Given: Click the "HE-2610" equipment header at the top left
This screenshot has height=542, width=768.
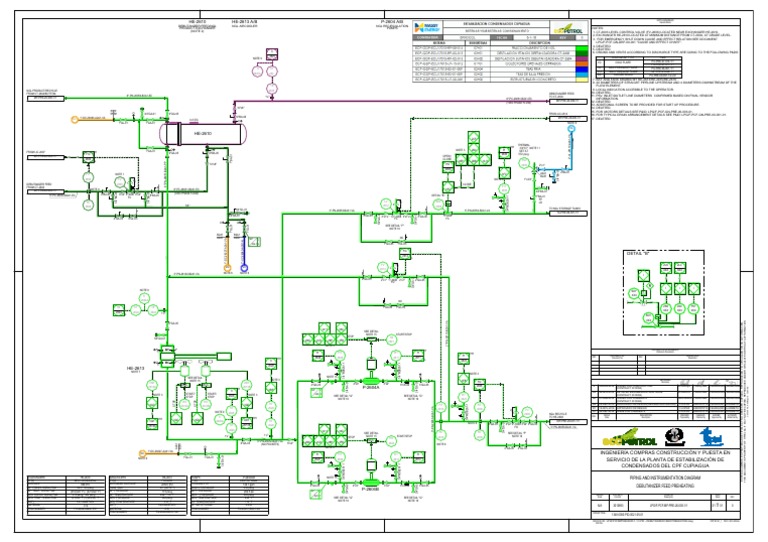Looking at the screenshot, I should point(196,22).
